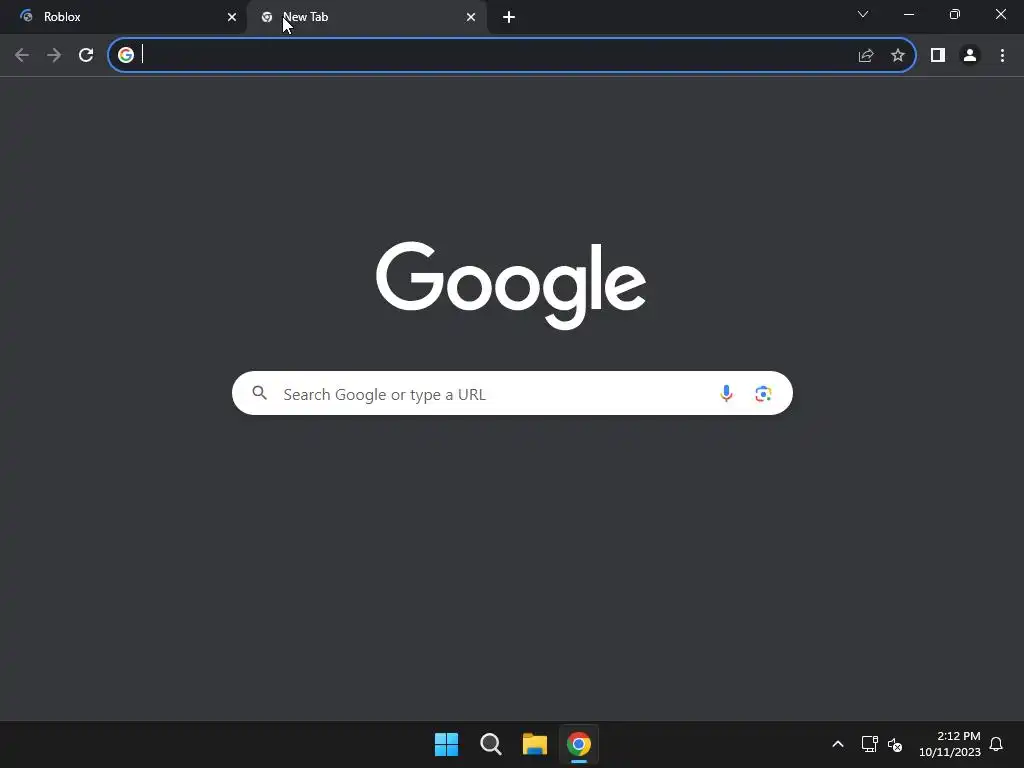Share this page using the share icon

(866, 56)
